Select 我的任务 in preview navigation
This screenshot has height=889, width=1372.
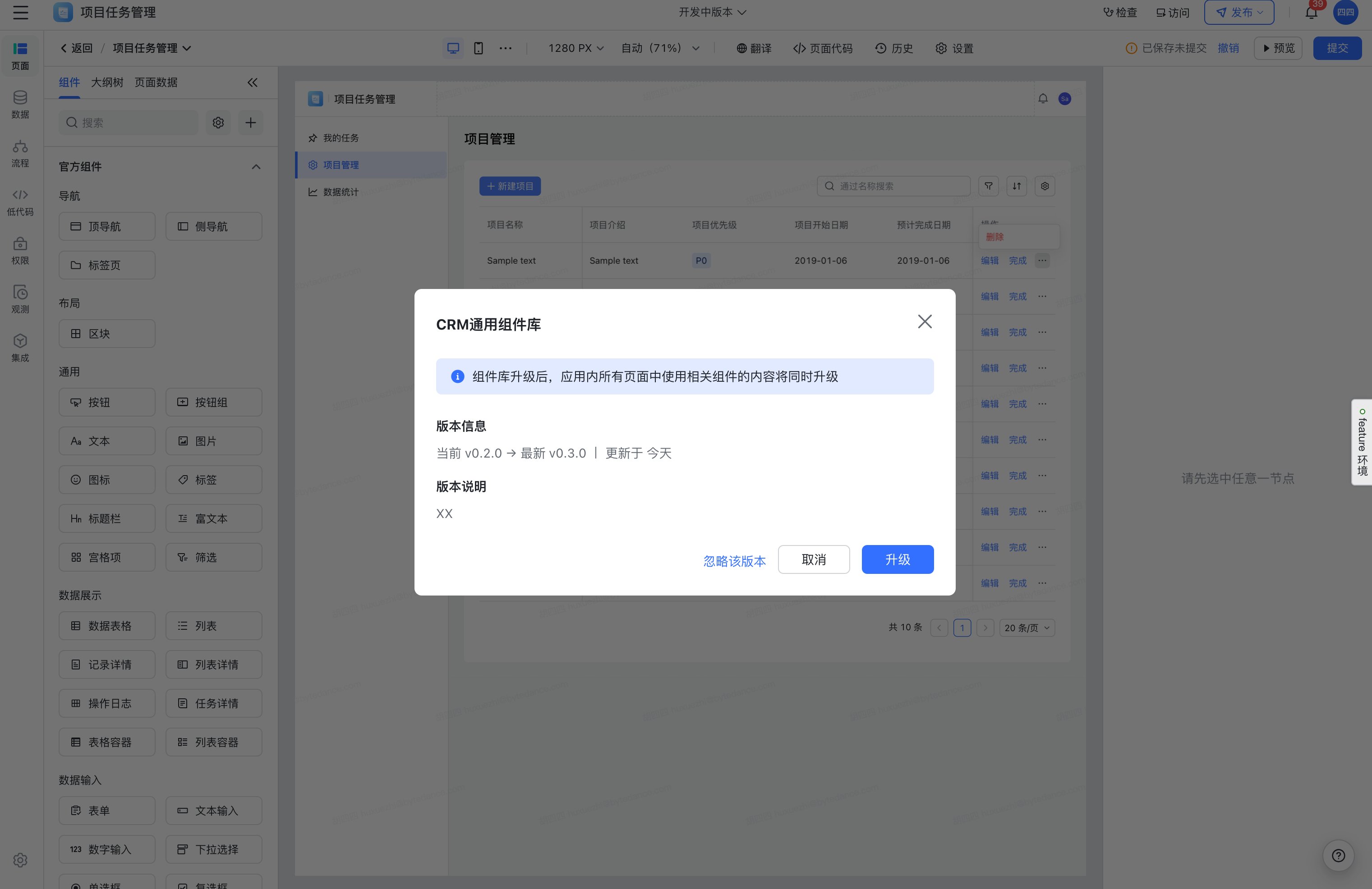[x=371, y=137]
